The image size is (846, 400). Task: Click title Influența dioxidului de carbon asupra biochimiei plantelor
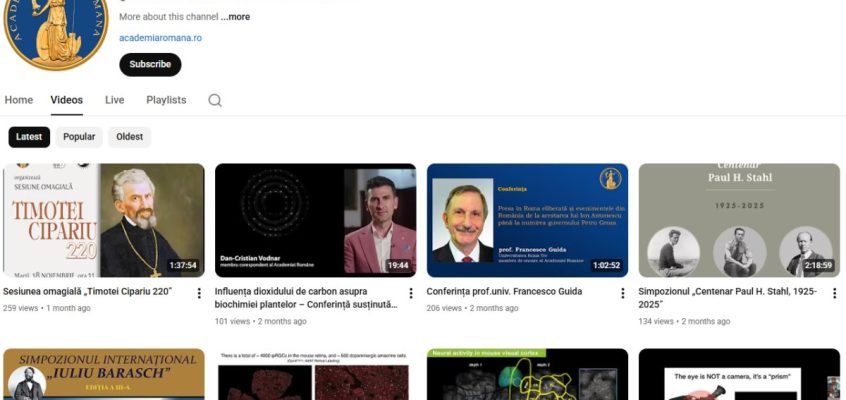click(x=306, y=298)
